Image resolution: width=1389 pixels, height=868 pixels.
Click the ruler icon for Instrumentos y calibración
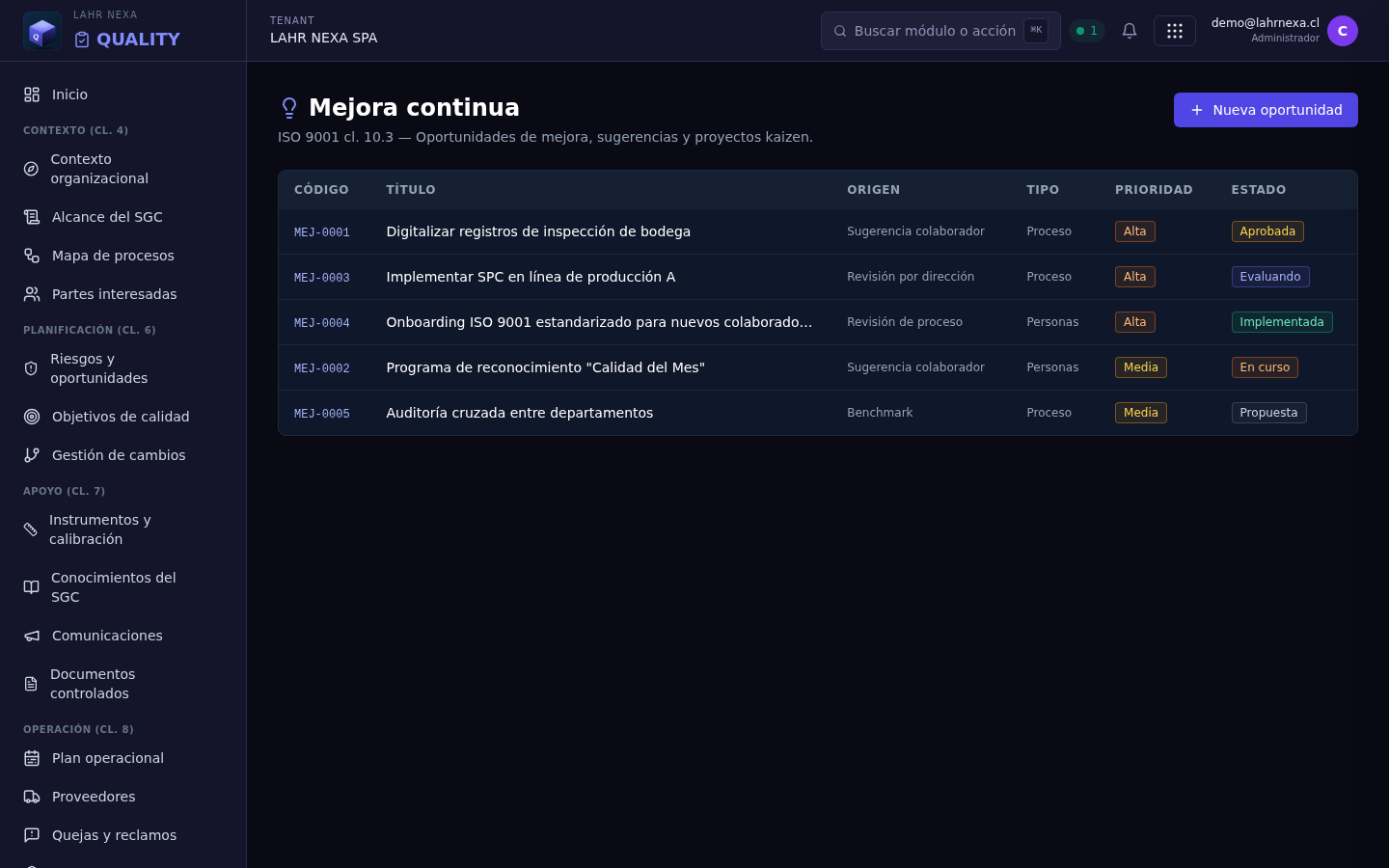pos(31,529)
